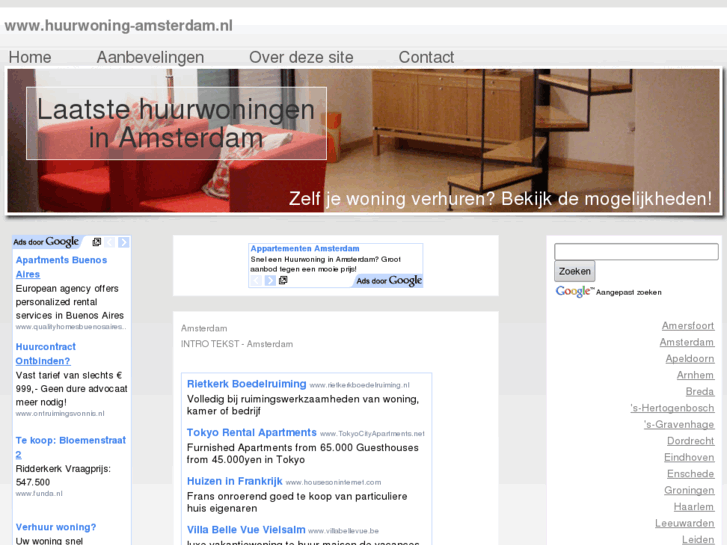Open the Contact menu item

(426, 57)
